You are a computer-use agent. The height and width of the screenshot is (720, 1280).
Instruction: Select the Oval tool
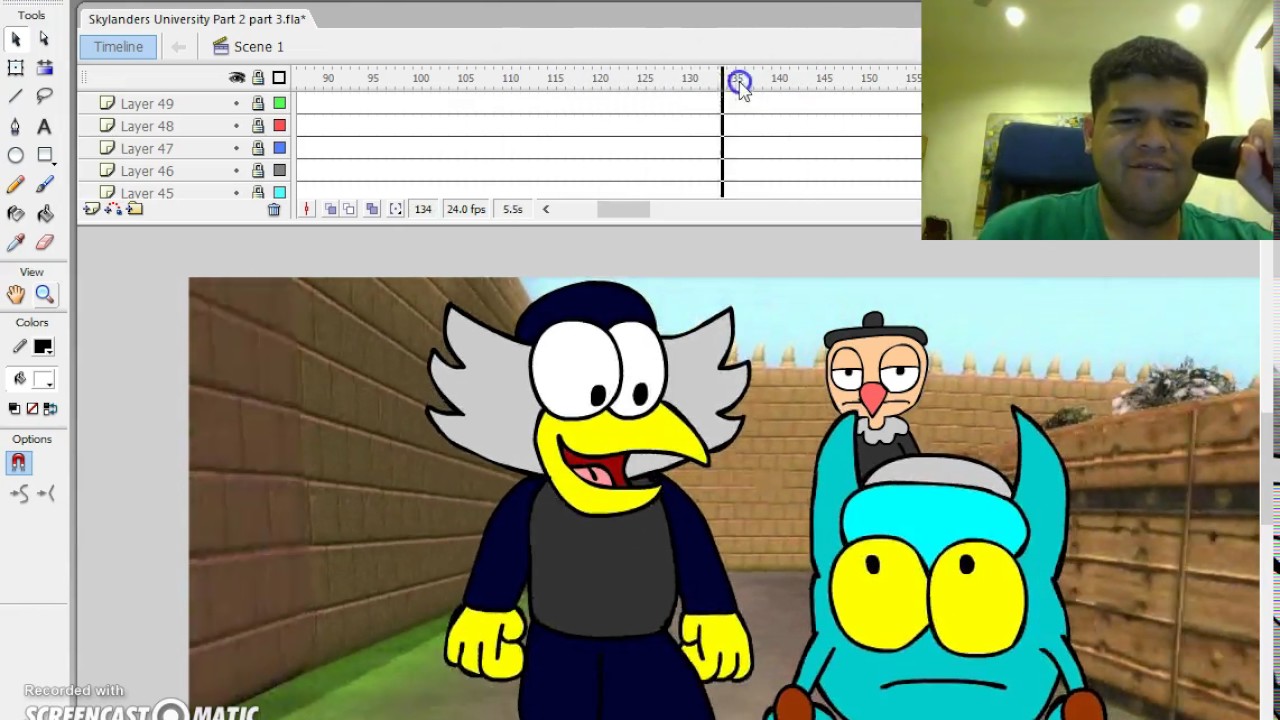(x=16, y=155)
